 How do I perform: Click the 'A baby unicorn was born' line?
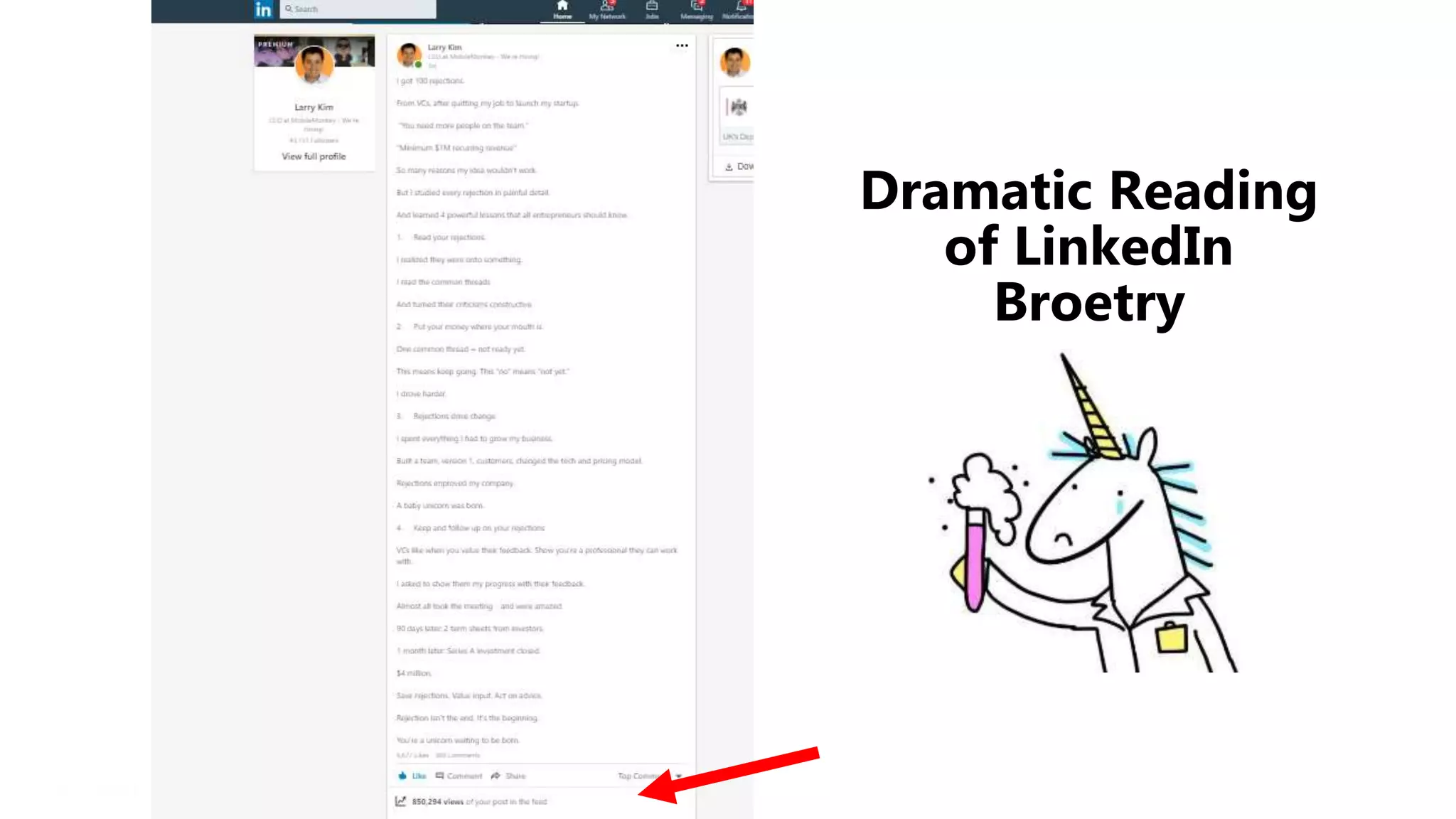pos(440,505)
